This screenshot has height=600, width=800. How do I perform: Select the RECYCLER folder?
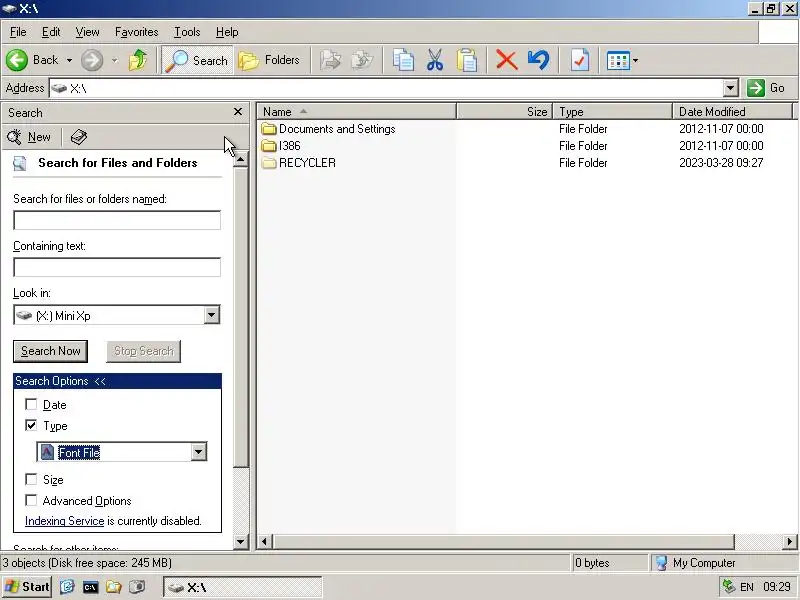tap(298, 163)
